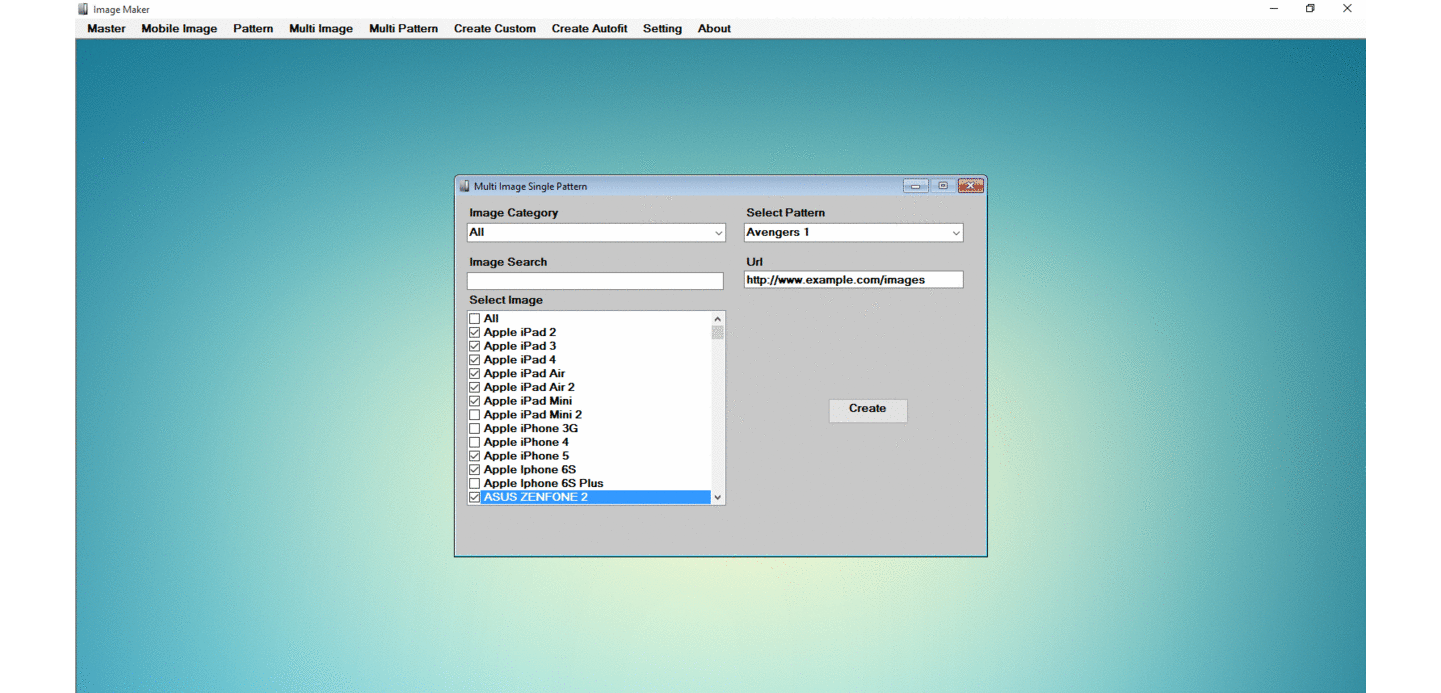1441x693 pixels.
Task: Expand the Image Category dropdown
Action: (x=717, y=233)
